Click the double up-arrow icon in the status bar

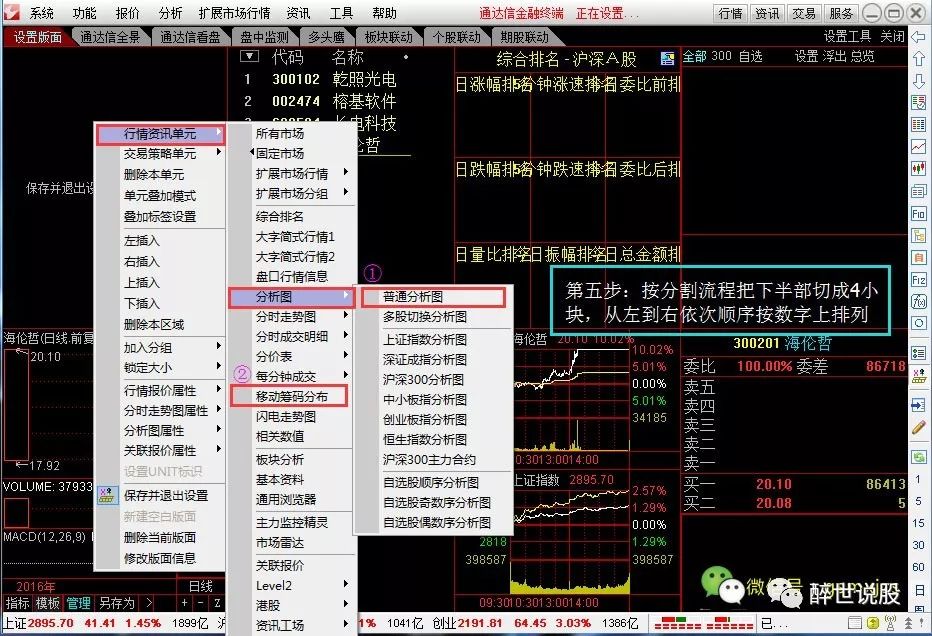point(908,623)
